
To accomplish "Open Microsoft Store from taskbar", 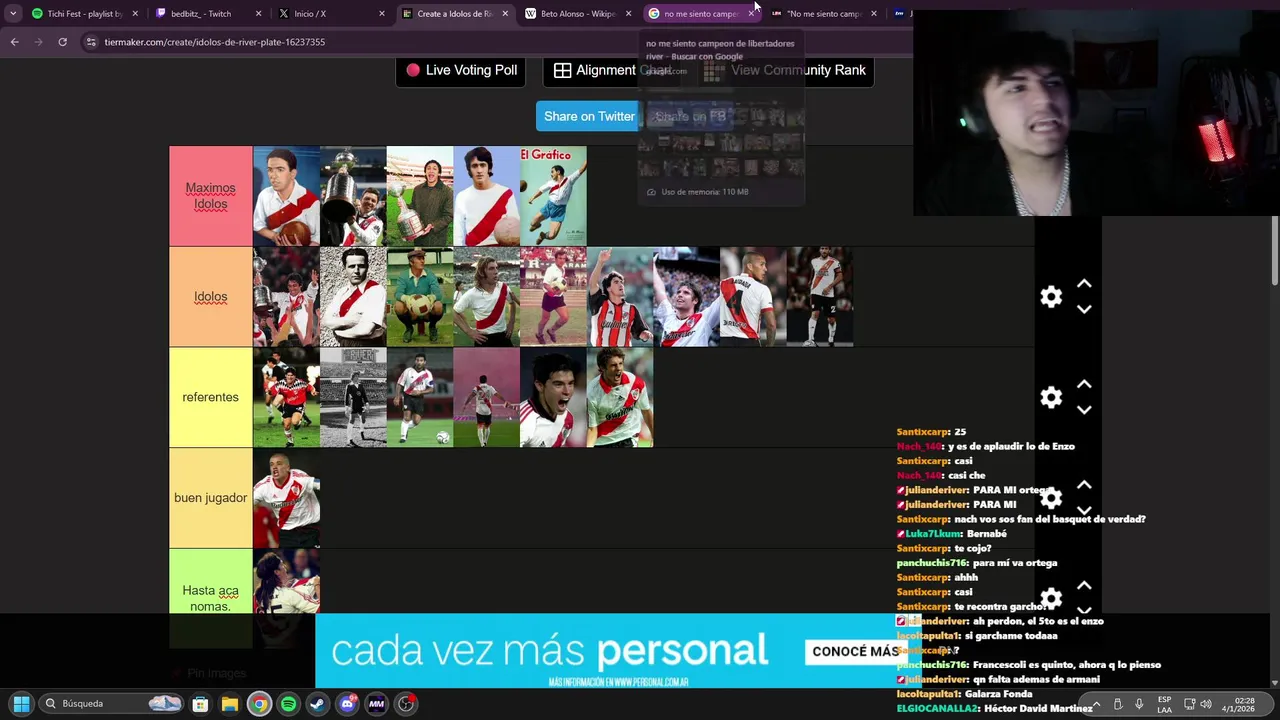I will pyautogui.click(x=200, y=704).
